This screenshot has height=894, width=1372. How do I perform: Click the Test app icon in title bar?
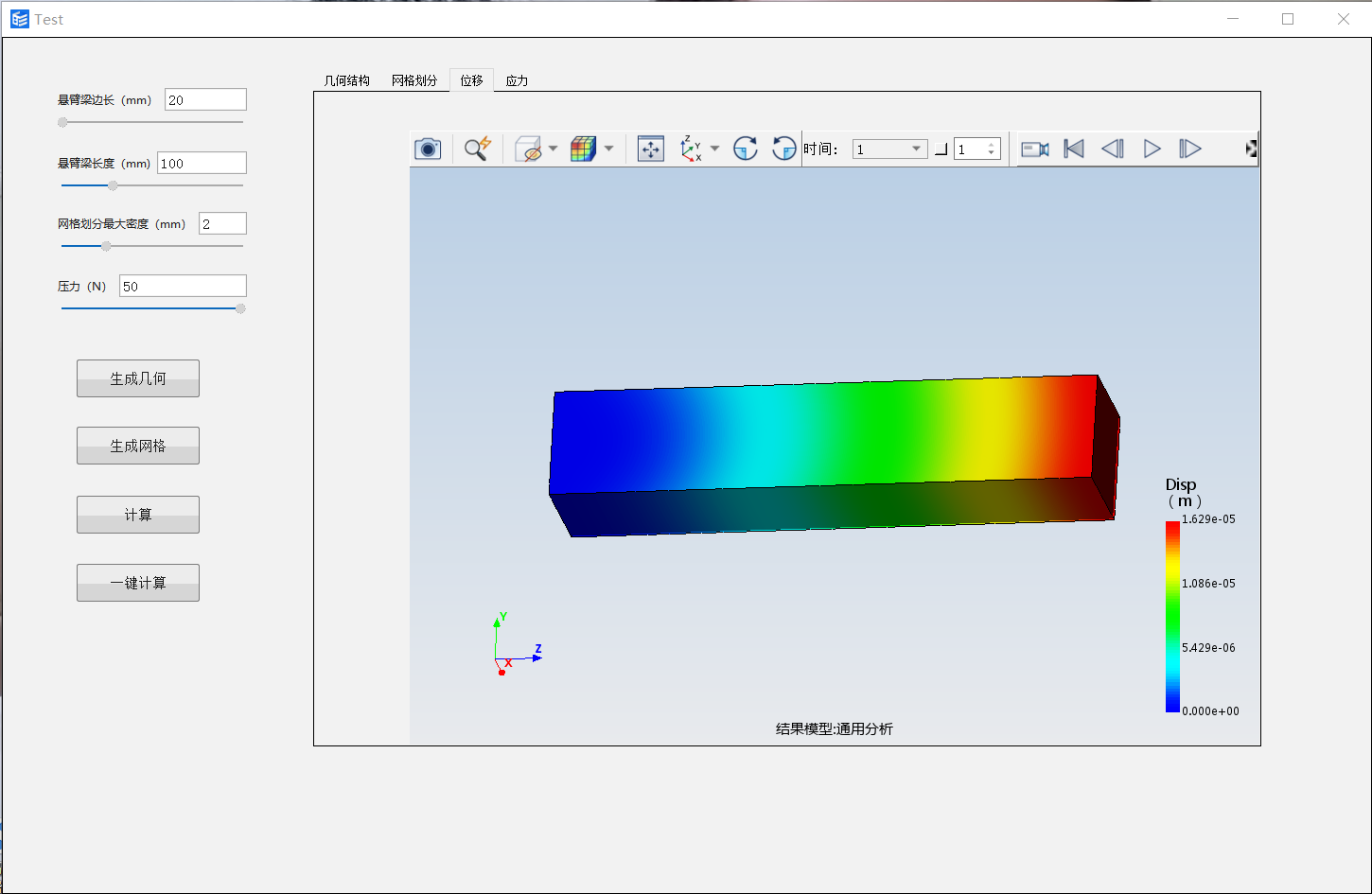(20, 19)
